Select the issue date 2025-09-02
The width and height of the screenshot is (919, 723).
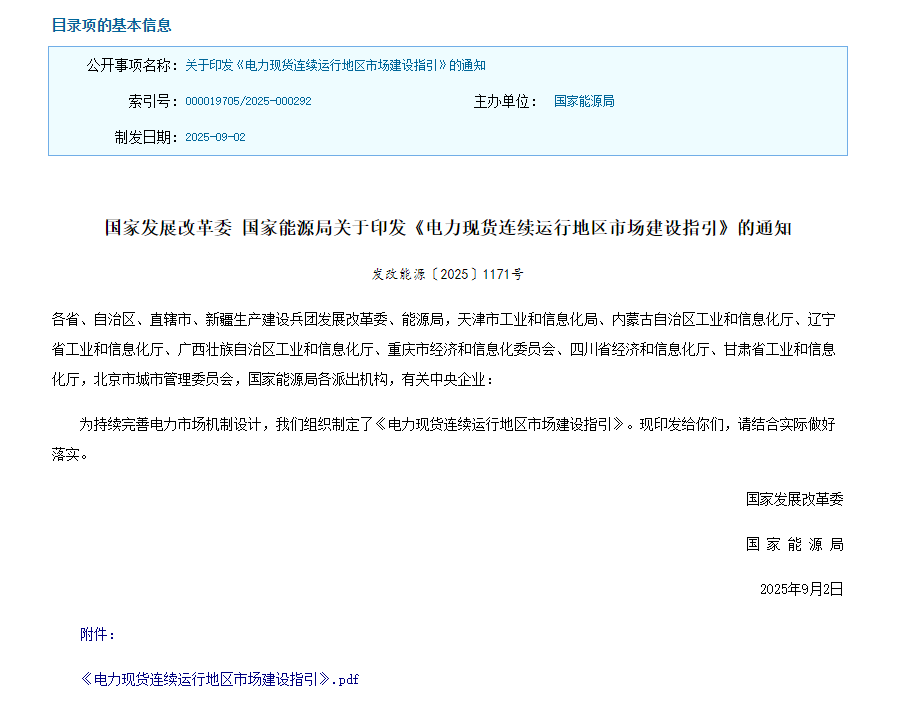[215, 137]
